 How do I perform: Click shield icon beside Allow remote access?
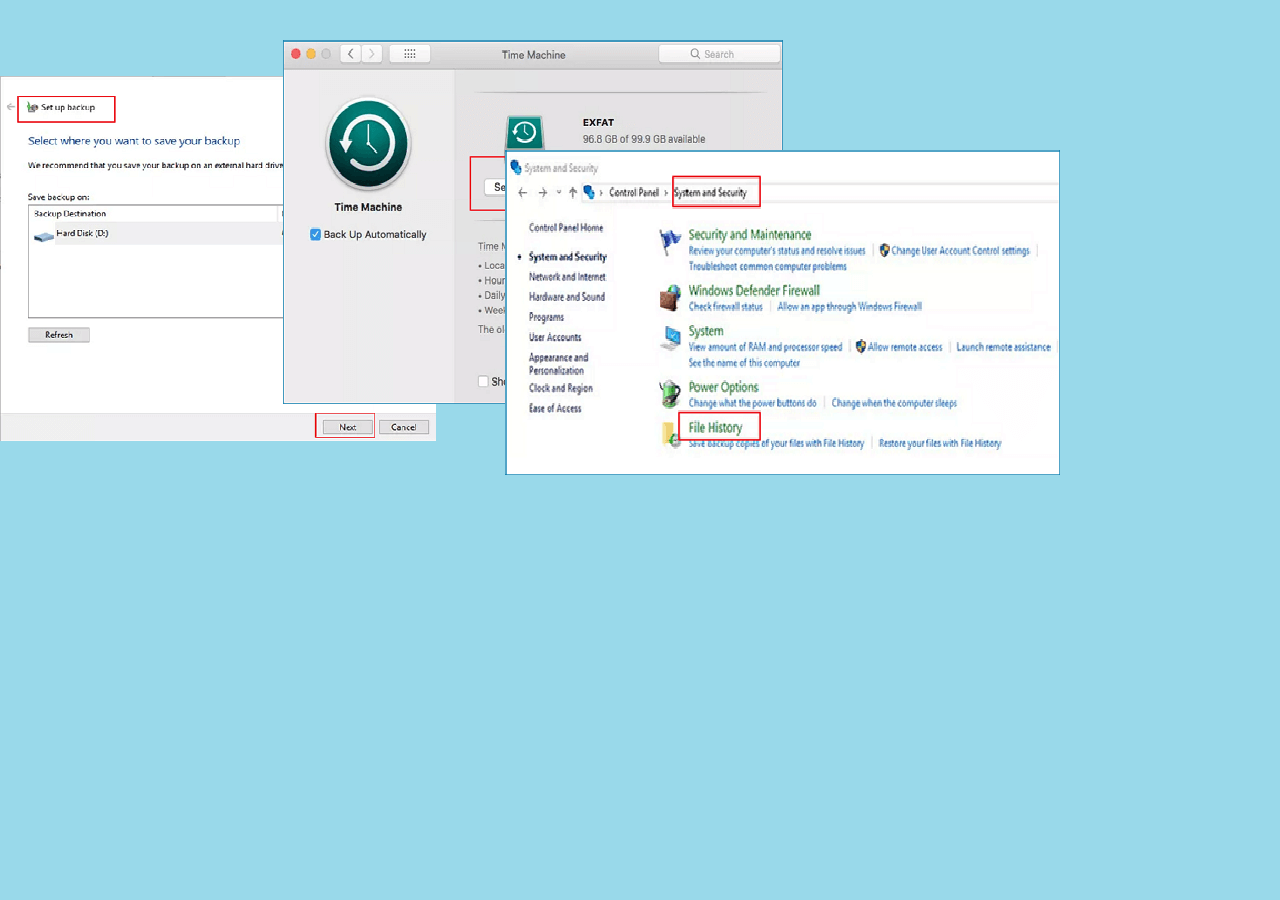tap(860, 347)
